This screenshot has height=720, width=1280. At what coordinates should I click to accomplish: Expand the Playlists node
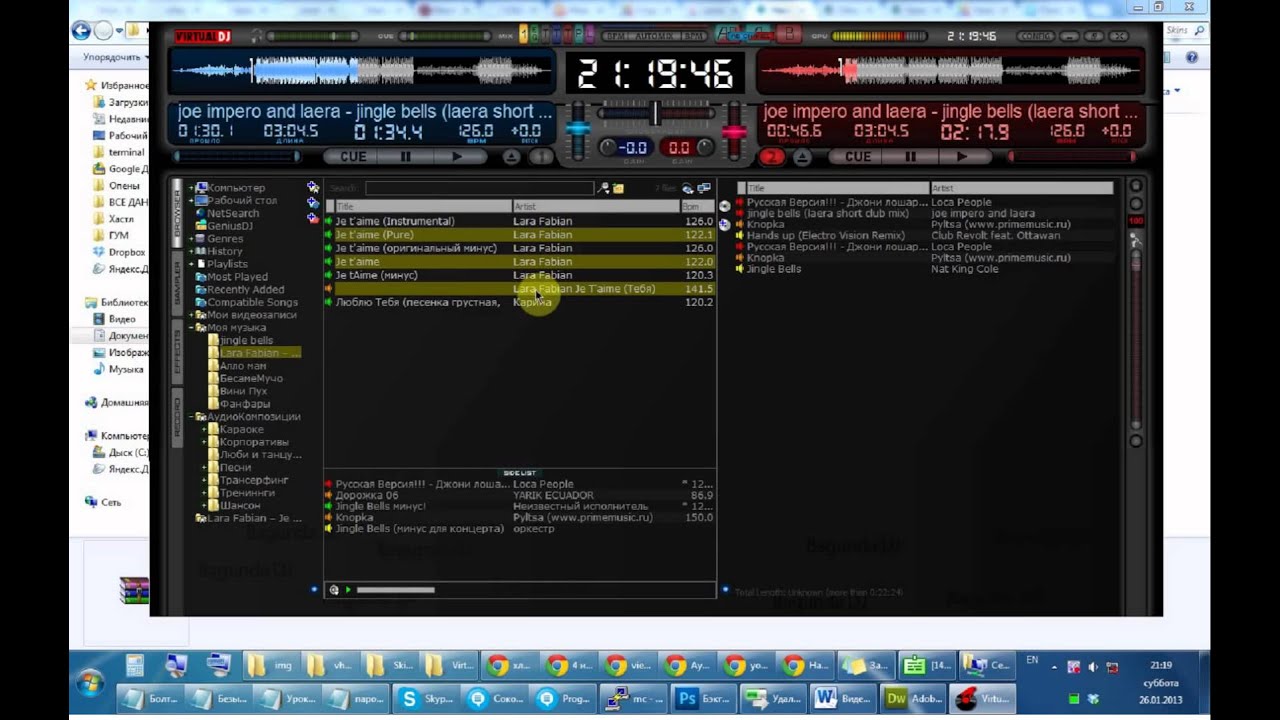(191, 264)
